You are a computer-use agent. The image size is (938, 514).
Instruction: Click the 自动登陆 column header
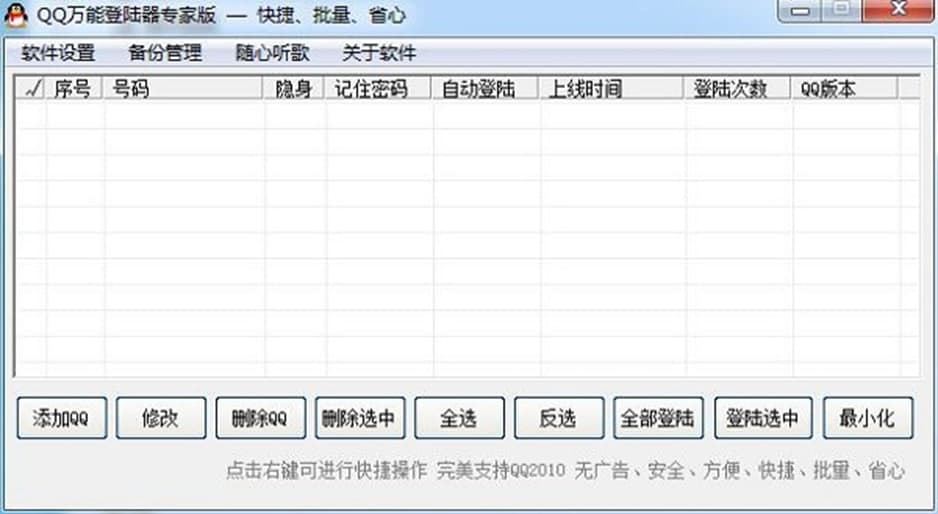tap(485, 89)
